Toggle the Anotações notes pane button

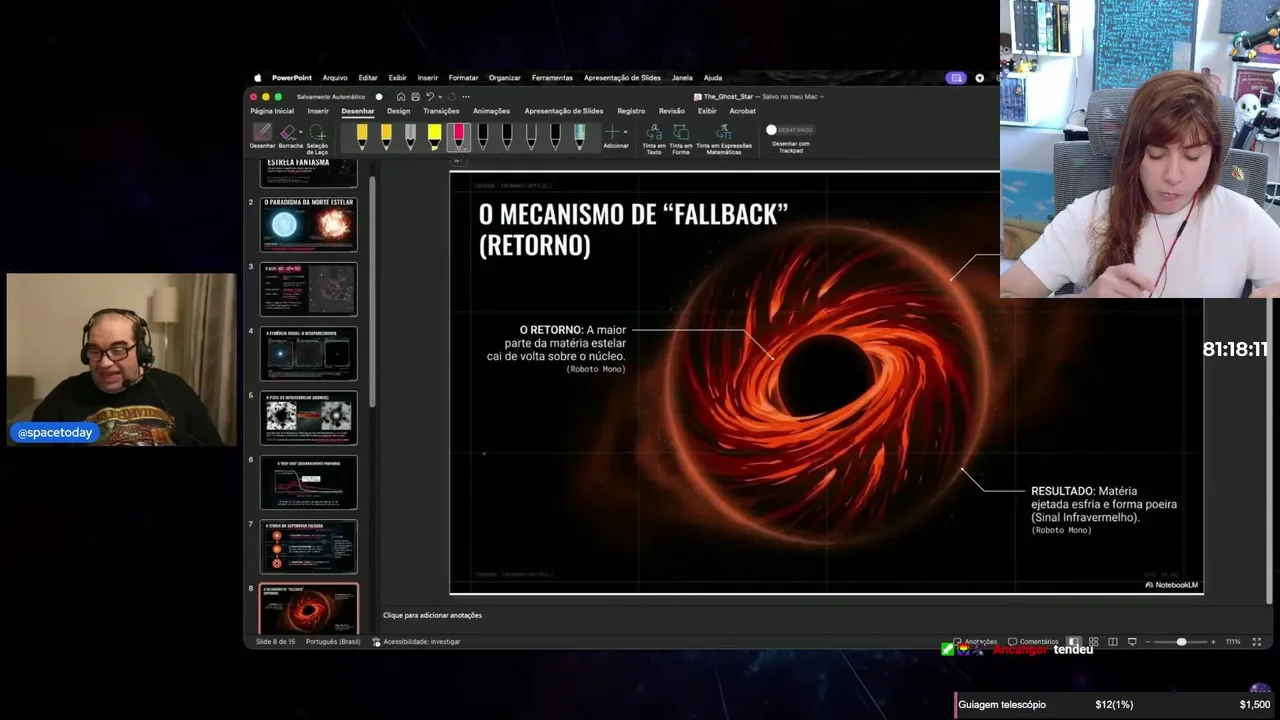click(975, 641)
